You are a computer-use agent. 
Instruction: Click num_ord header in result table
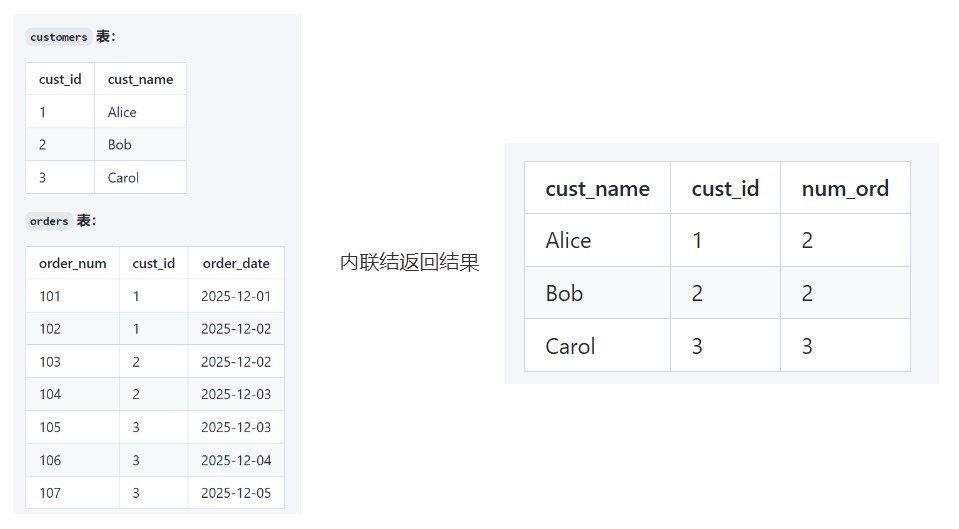[x=845, y=188]
